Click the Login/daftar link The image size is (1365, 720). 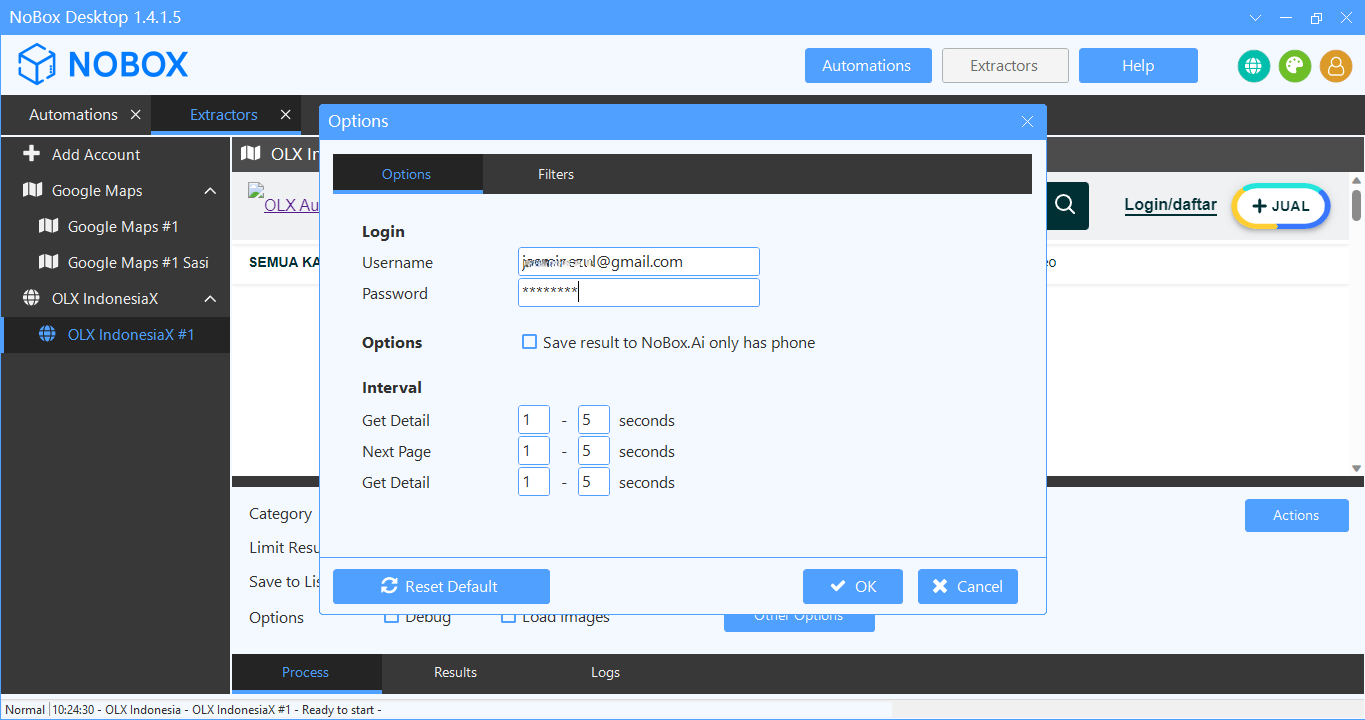point(1170,205)
